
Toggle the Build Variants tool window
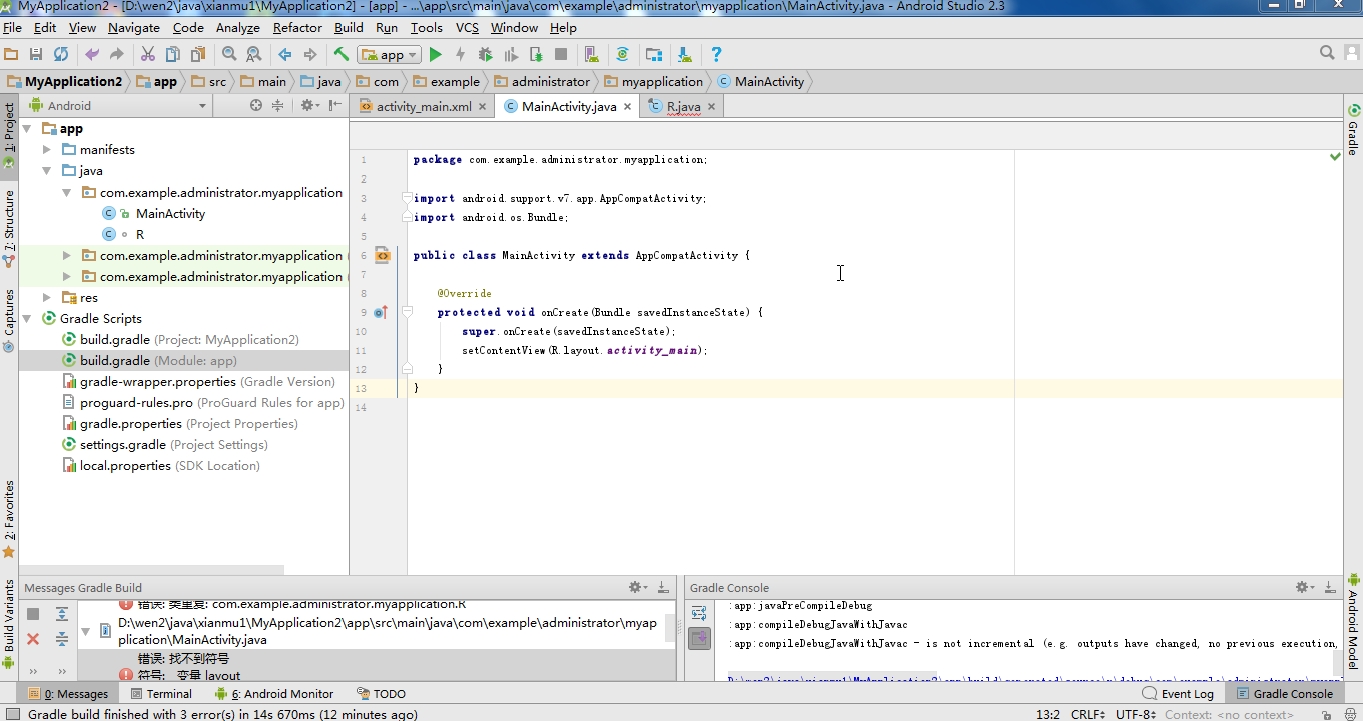(9, 624)
